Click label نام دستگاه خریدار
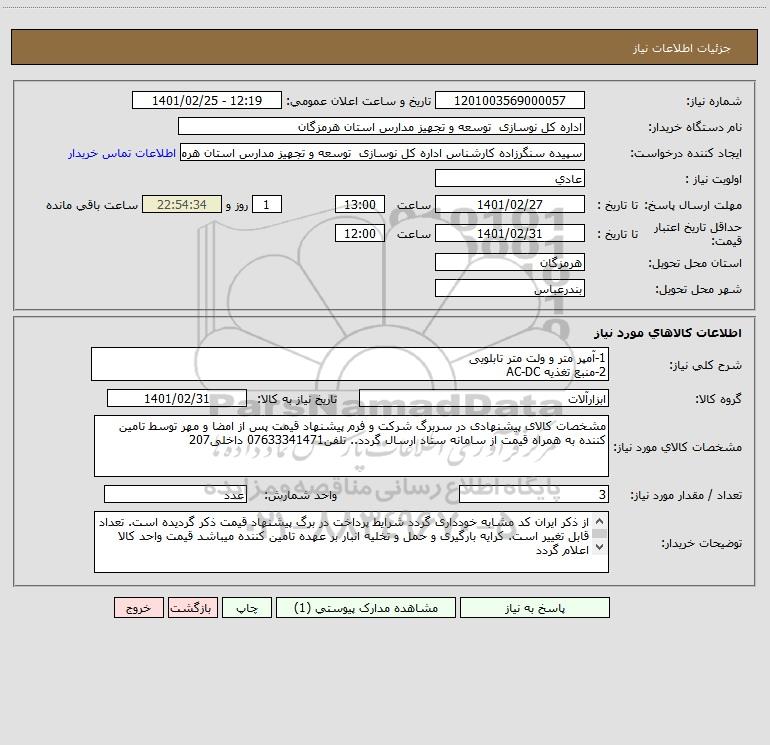Image resolution: width=770 pixels, height=745 pixels. tap(695, 128)
